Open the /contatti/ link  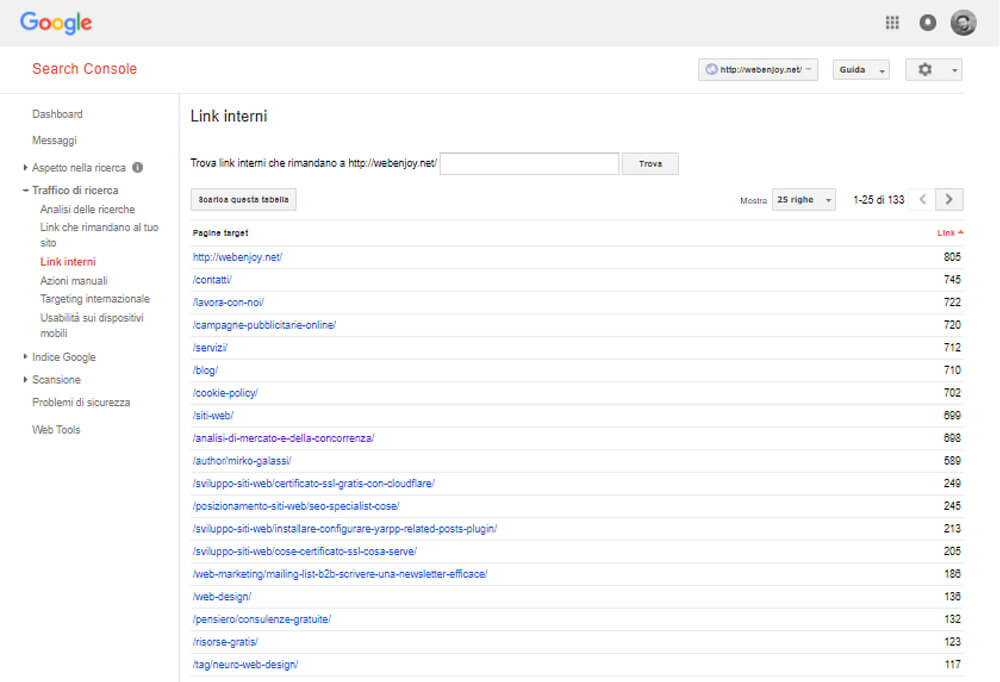[212, 279]
